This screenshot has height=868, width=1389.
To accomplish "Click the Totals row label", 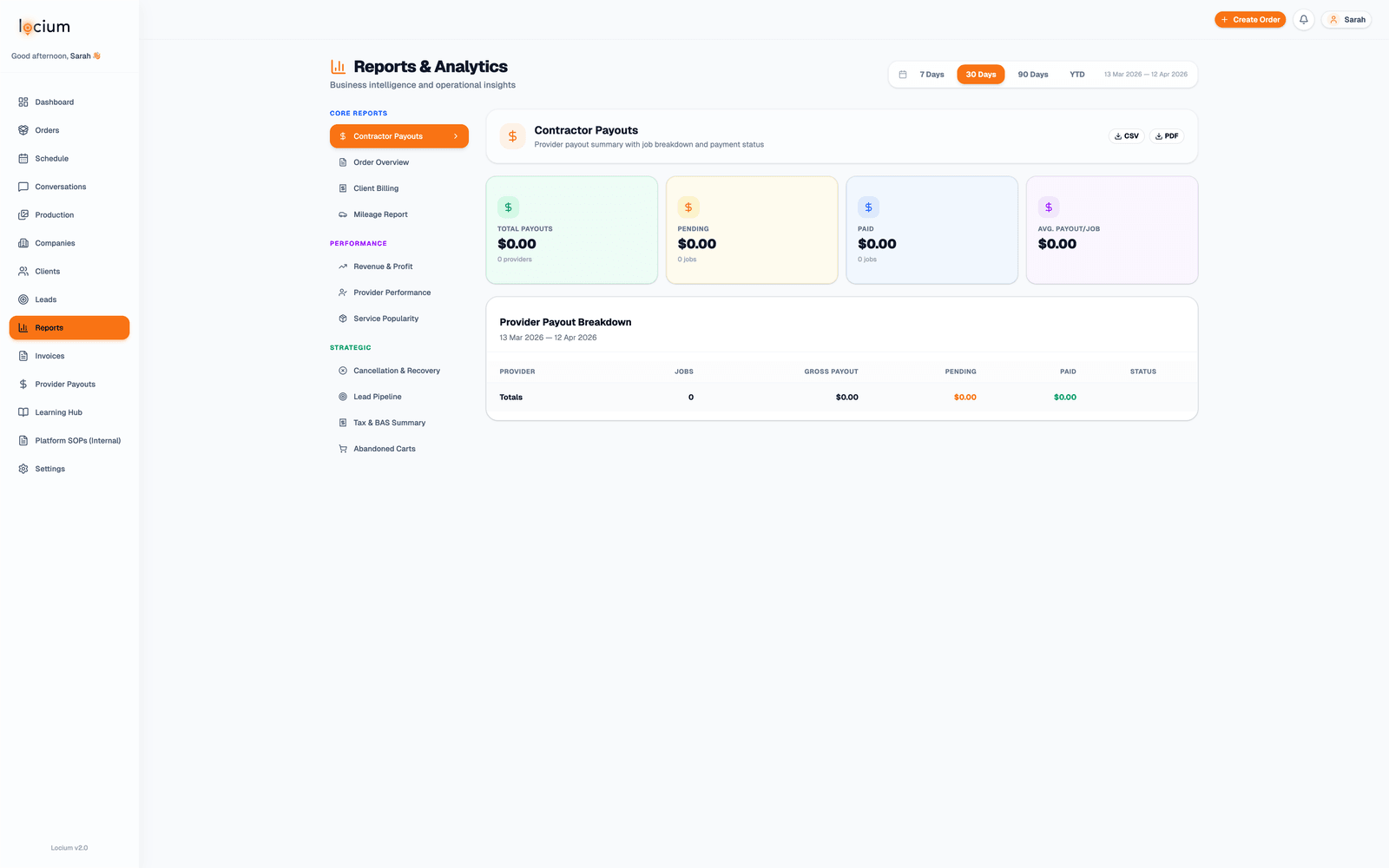I will (511, 398).
